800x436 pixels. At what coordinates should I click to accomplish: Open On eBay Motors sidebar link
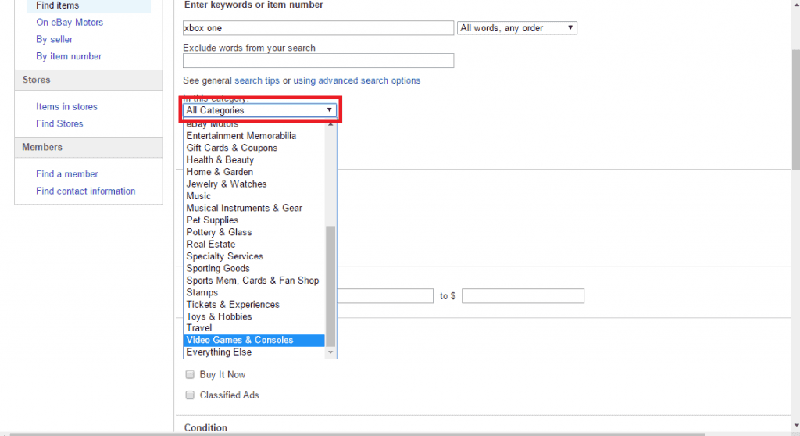tap(70, 22)
